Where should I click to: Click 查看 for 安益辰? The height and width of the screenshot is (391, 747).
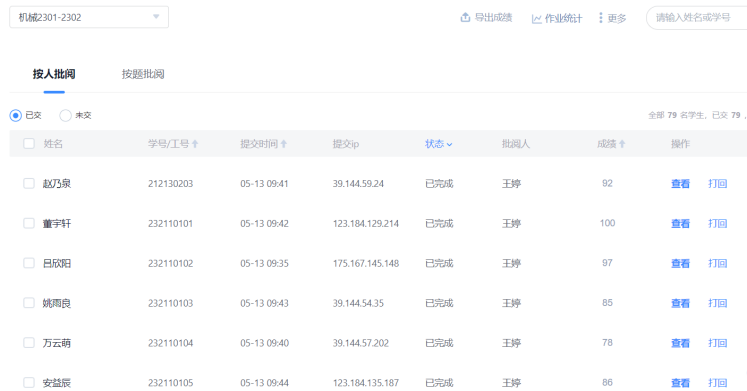pyautogui.click(x=680, y=383)
